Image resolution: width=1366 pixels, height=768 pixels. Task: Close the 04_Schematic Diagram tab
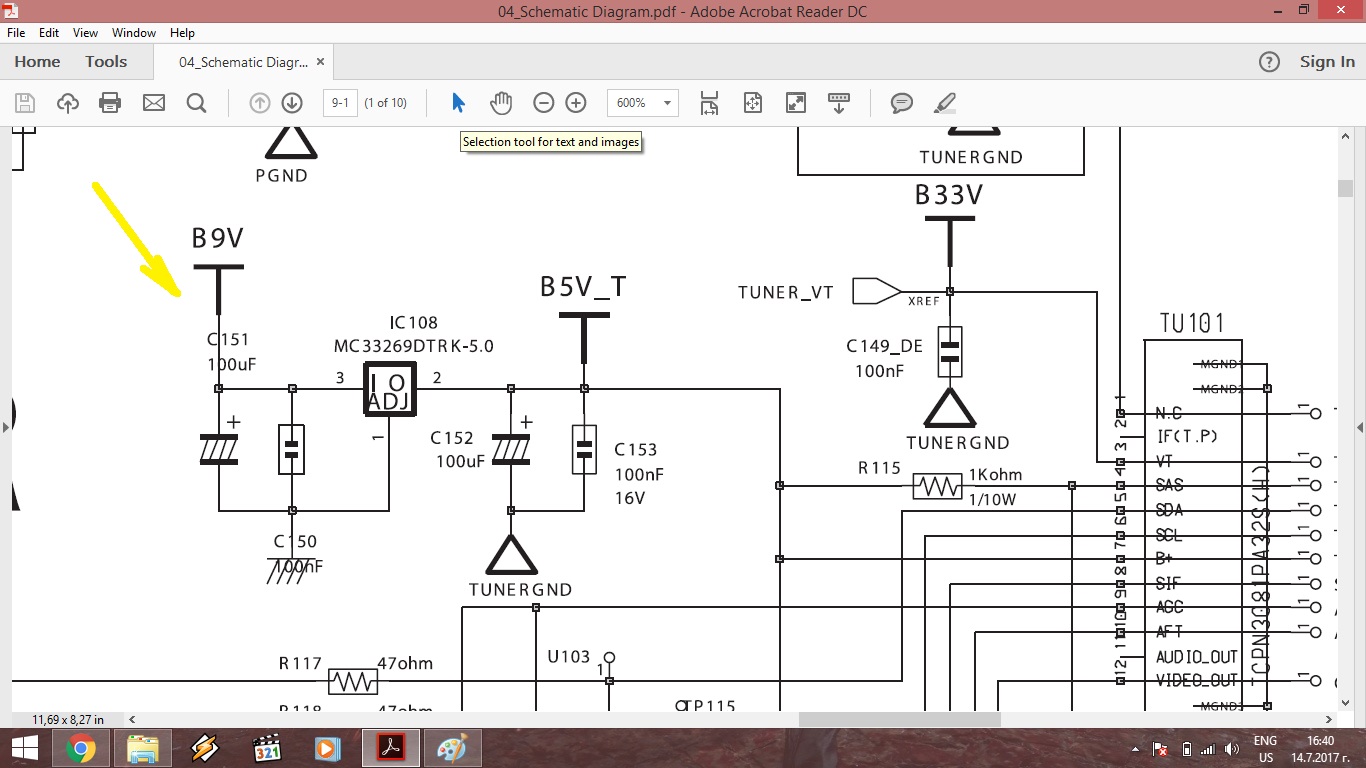(320, 62)
